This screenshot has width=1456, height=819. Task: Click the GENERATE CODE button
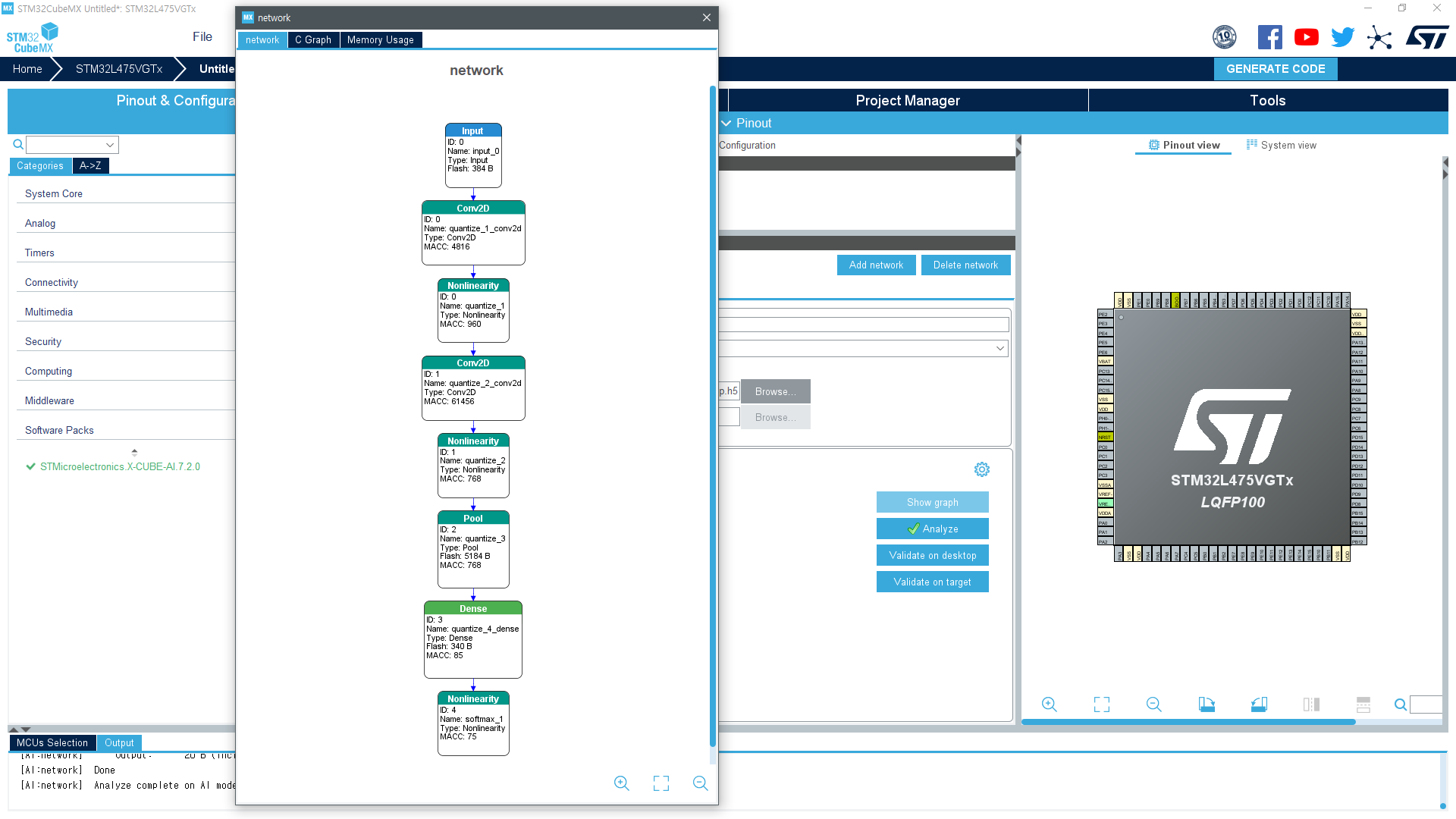click(x=1275, y=69)
